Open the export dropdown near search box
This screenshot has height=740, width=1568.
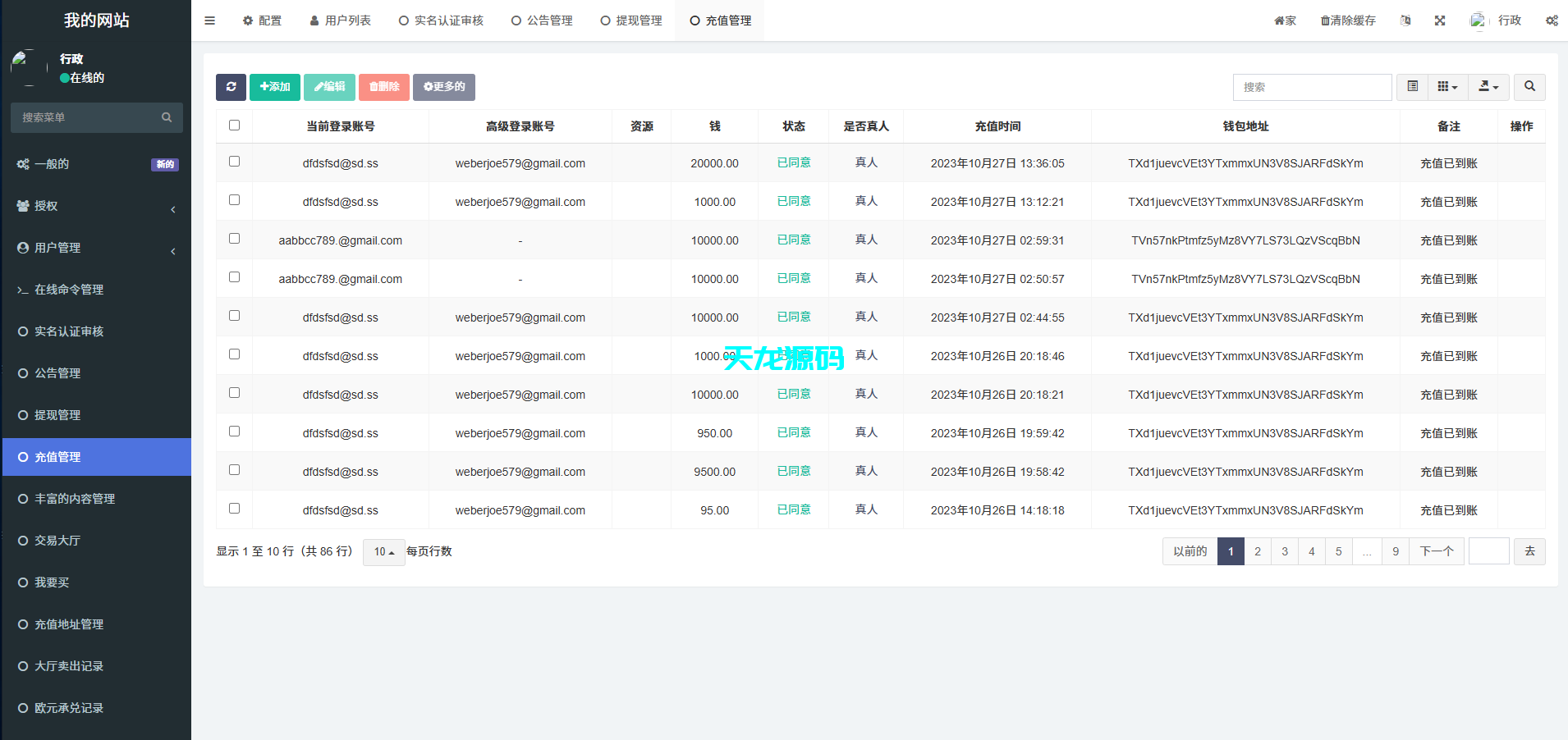(x=1488, y=86)
